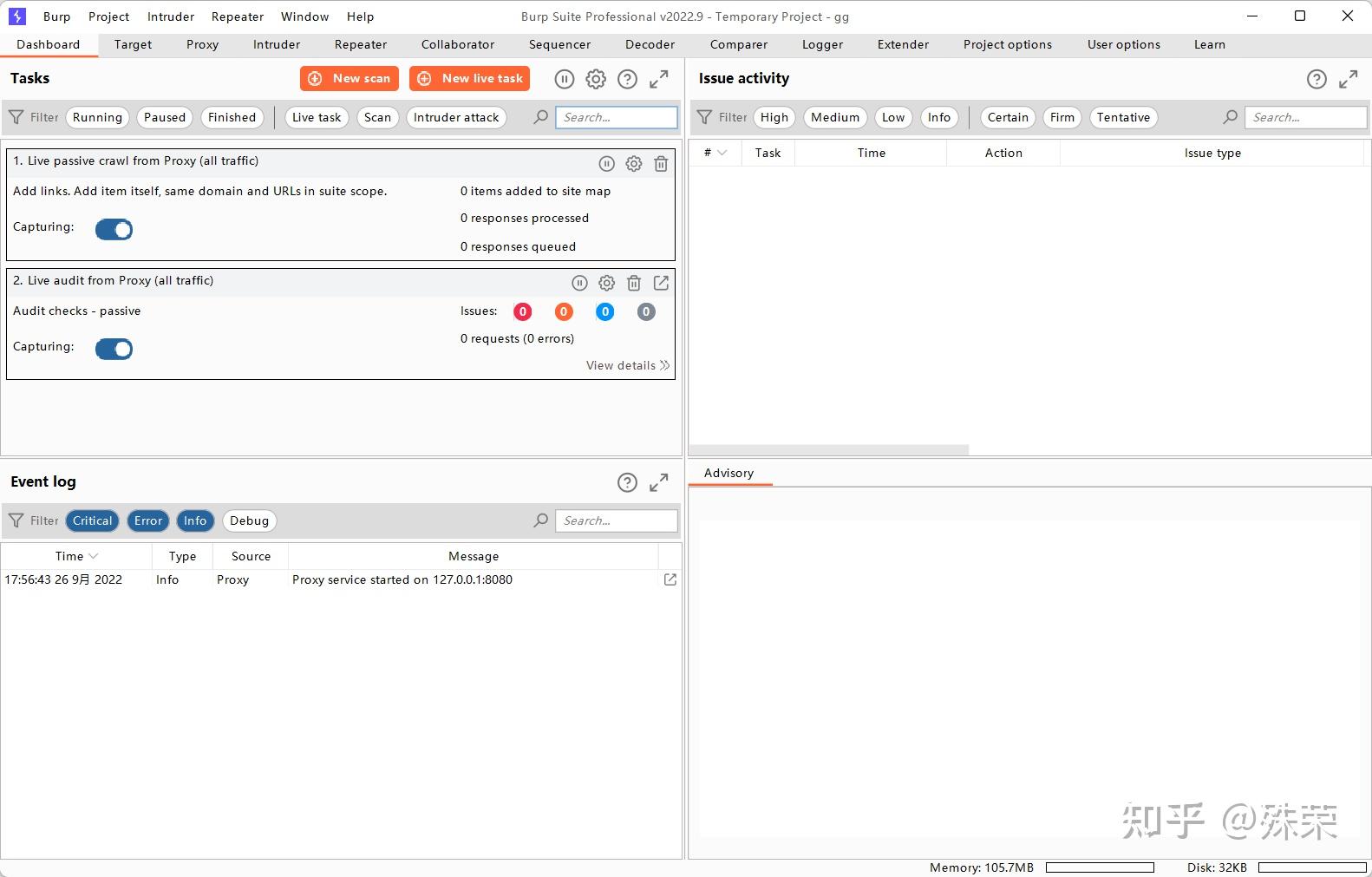The height and width of the screenshot is (877, 1372).
Task: Select the Advisory tab
Action: (x=728, y=473)
